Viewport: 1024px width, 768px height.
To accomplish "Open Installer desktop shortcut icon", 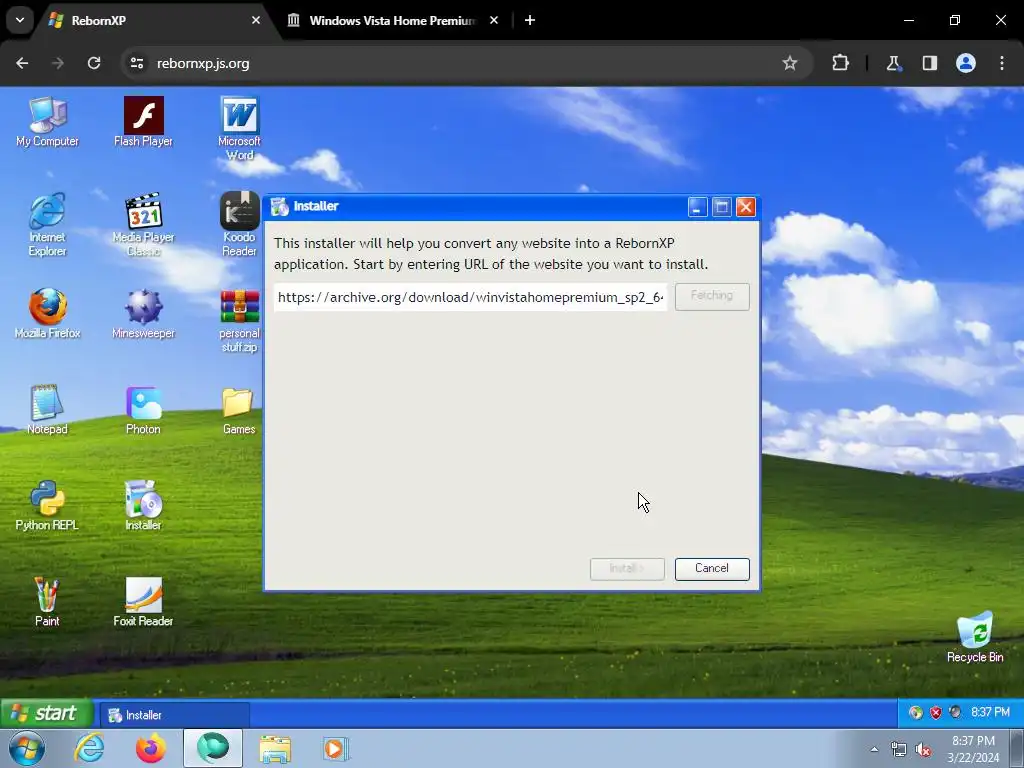I will coord(143,506).
